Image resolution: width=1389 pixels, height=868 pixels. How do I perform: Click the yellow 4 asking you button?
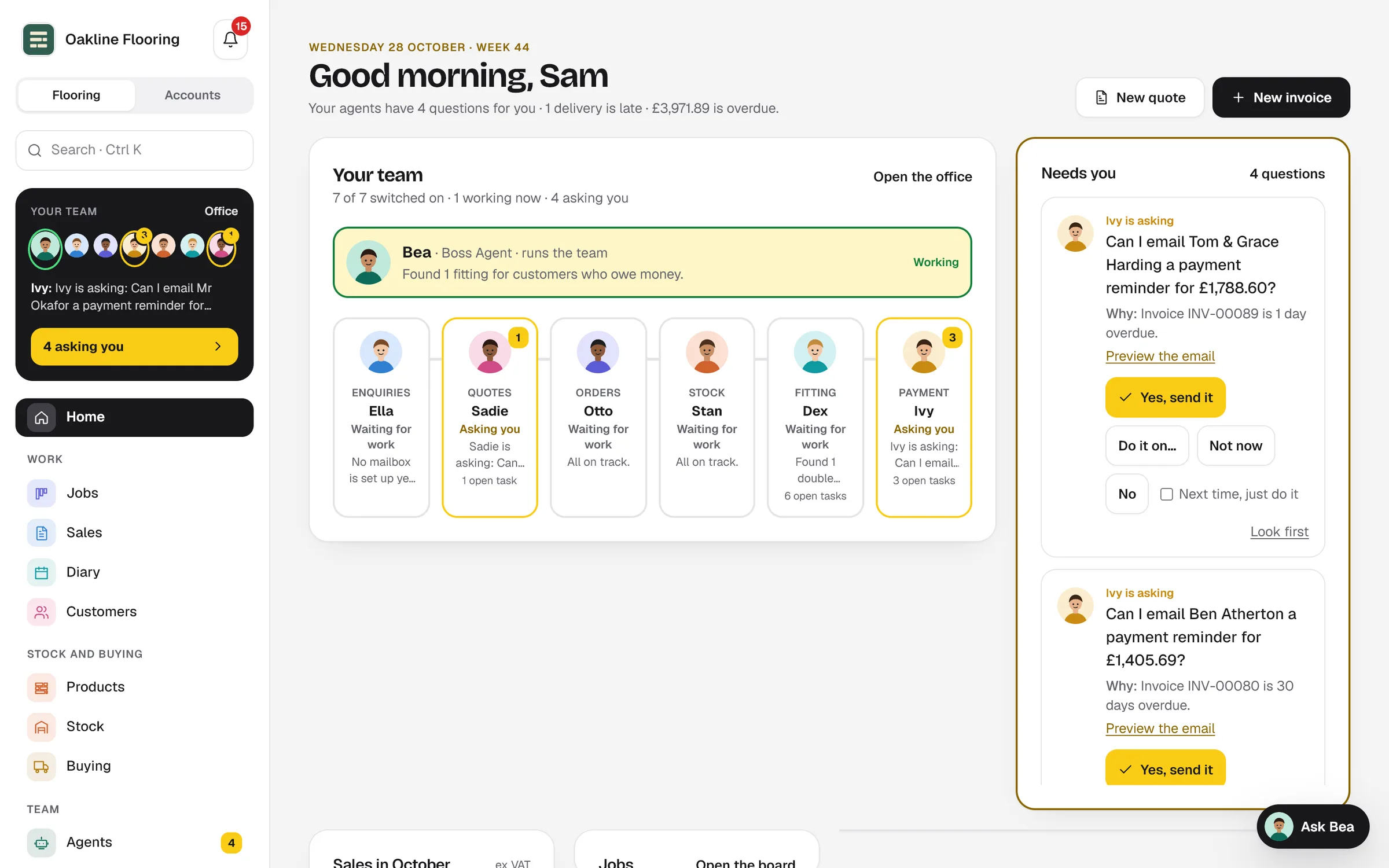134,347
